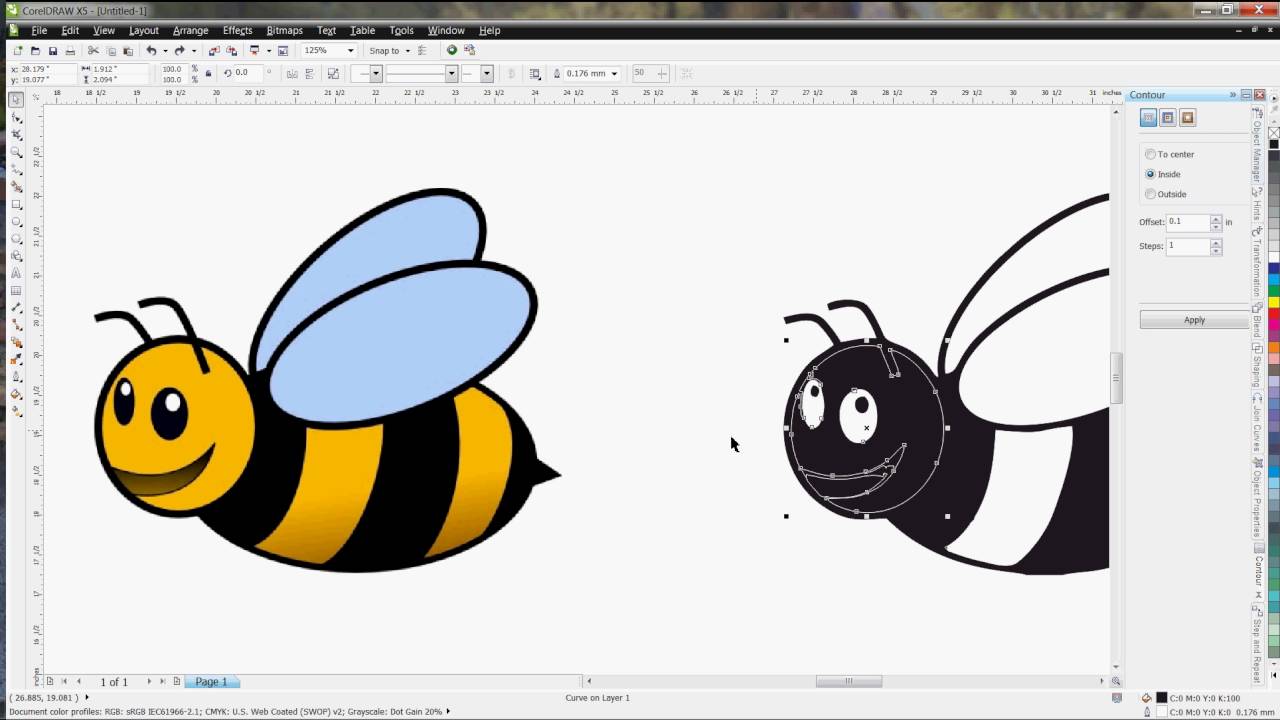
Task: Select the Outside contour option
Action: tap(1151, 194)
